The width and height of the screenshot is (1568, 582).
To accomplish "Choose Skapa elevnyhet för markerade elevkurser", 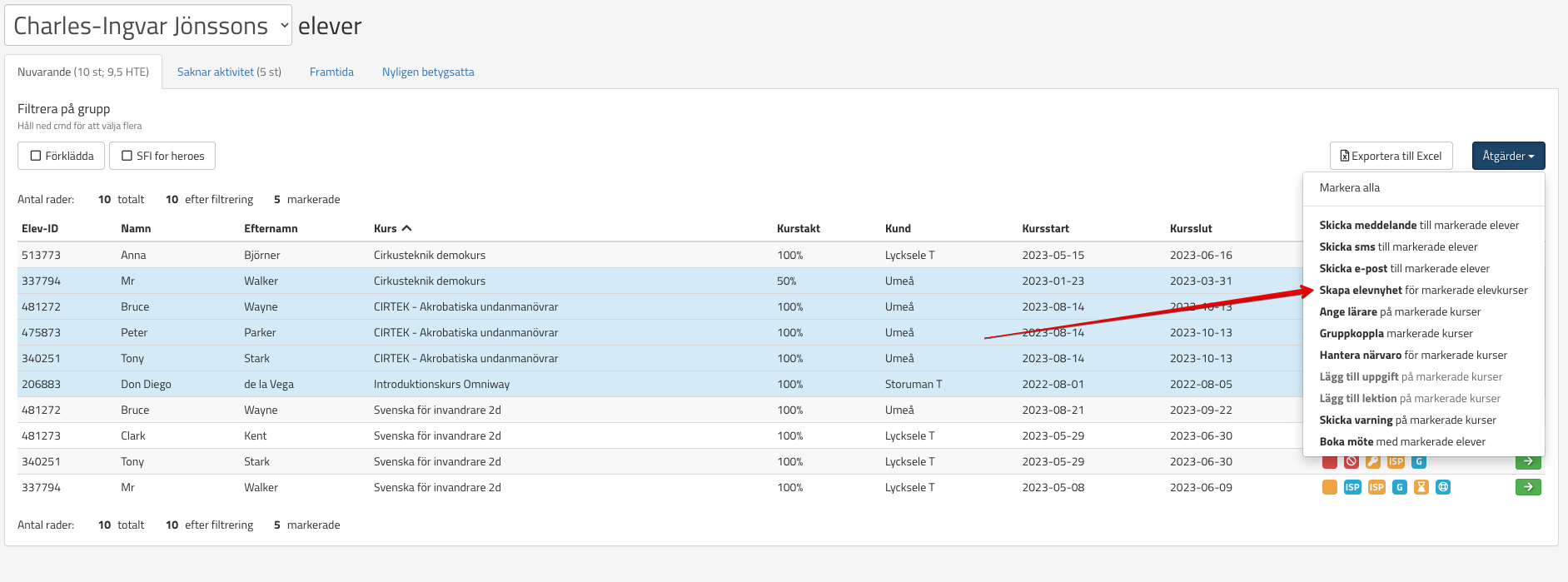I will coord(1423,290).
